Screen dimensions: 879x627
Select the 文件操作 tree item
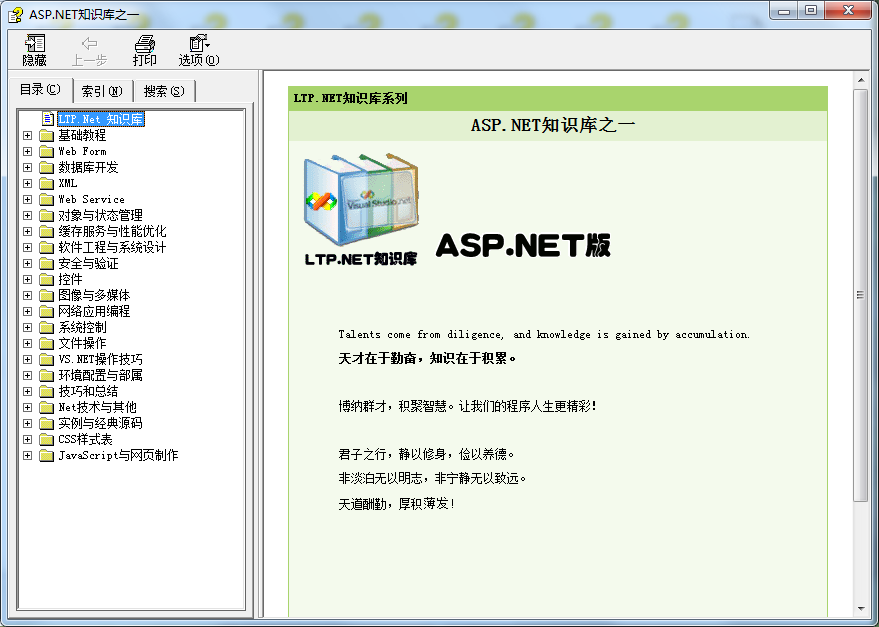[82, 343]
